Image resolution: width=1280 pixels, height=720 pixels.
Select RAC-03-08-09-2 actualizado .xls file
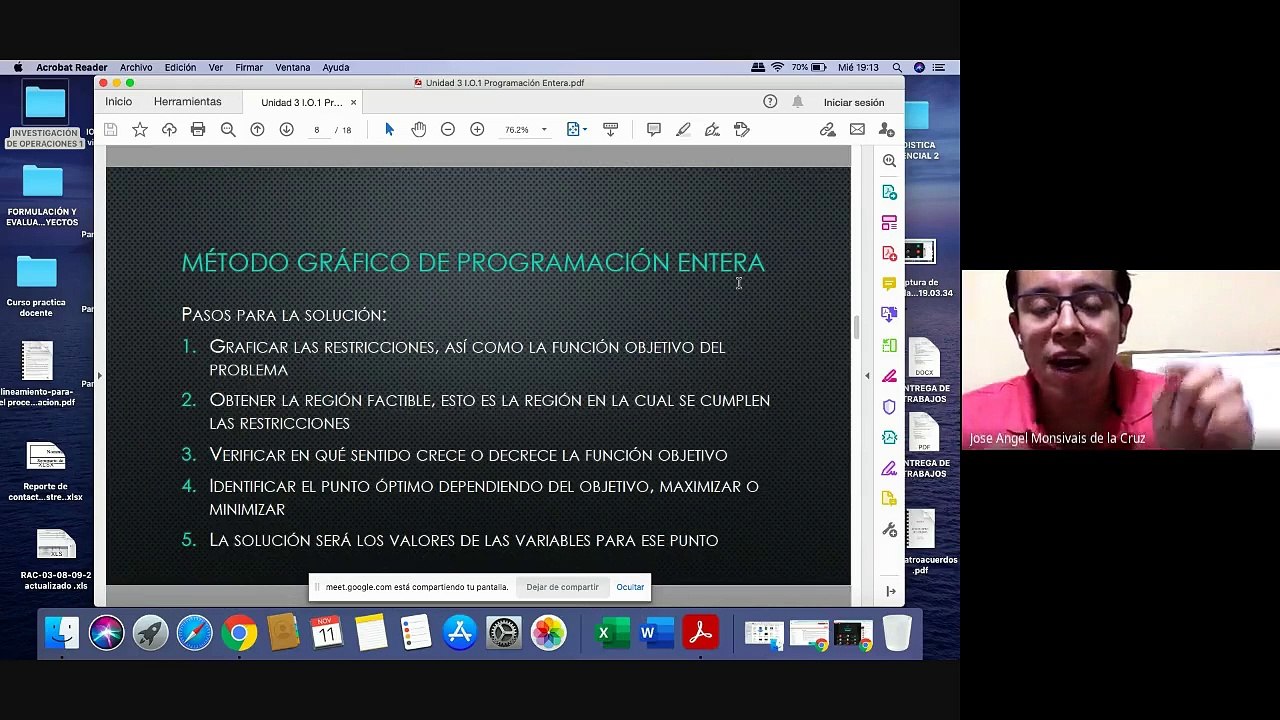(x=56, y=560)
